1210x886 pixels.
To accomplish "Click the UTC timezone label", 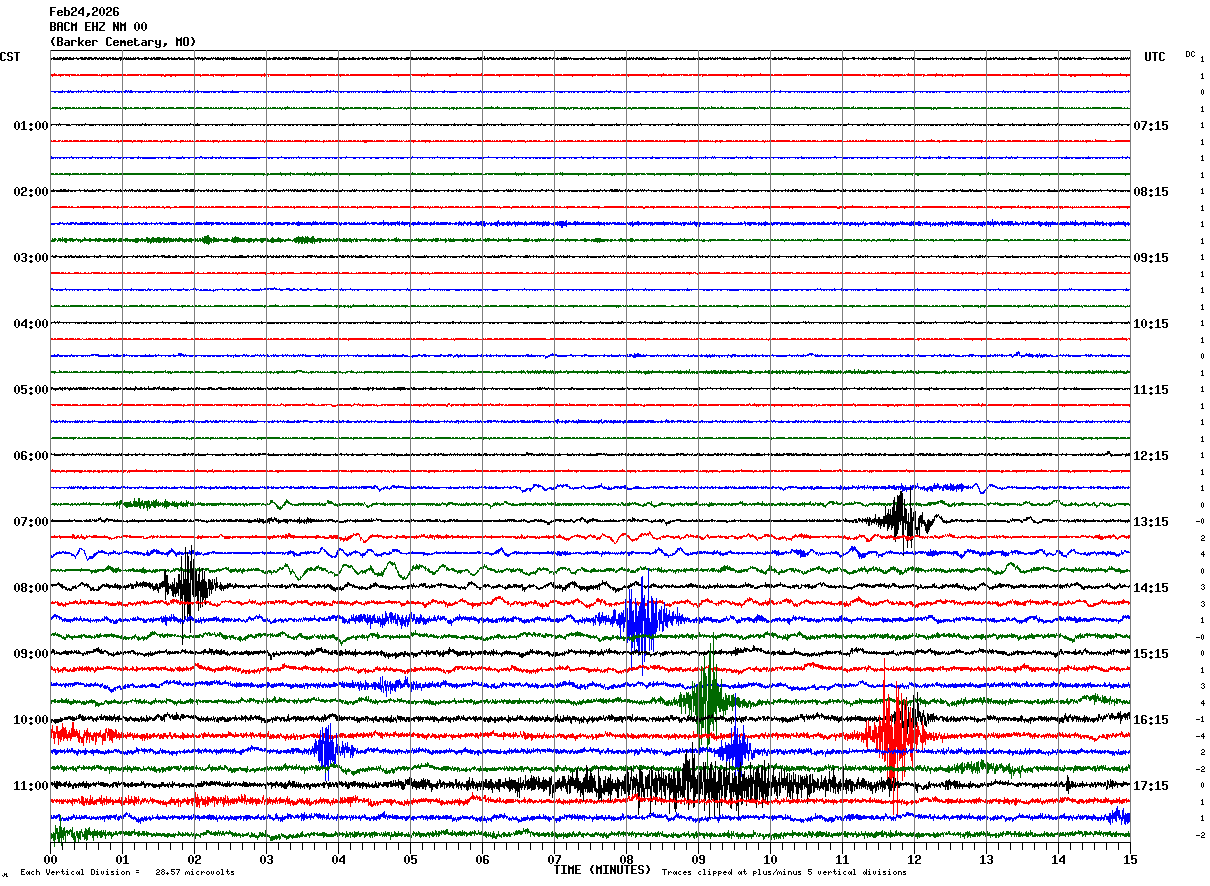I will [x=1155, y=57].
